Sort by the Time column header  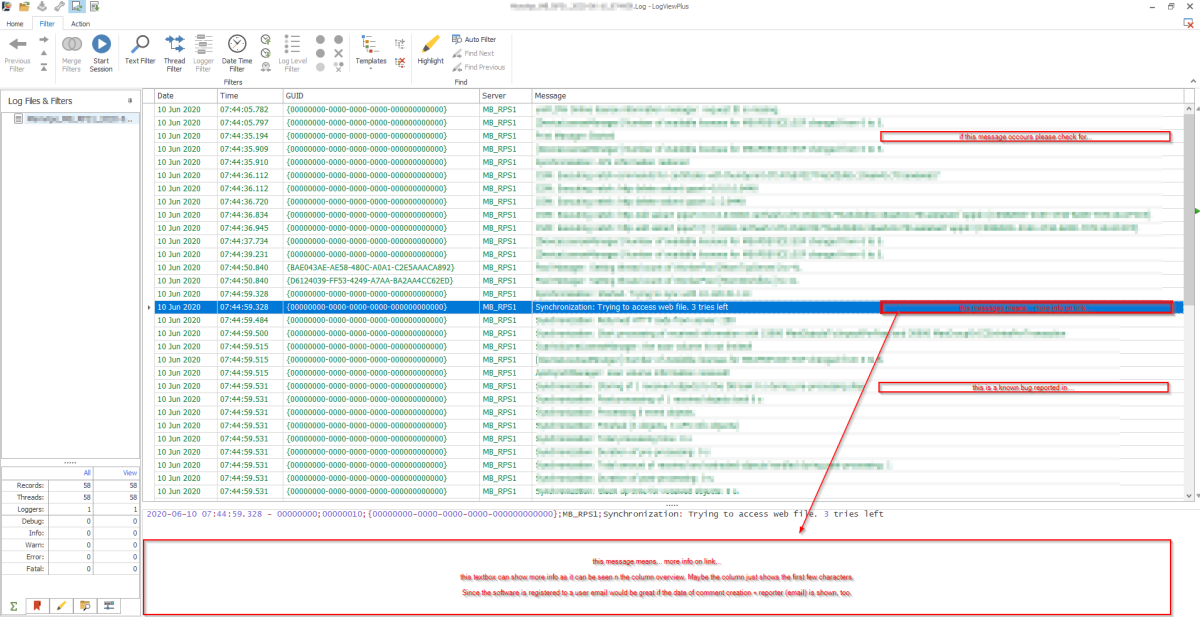(249, 96)
